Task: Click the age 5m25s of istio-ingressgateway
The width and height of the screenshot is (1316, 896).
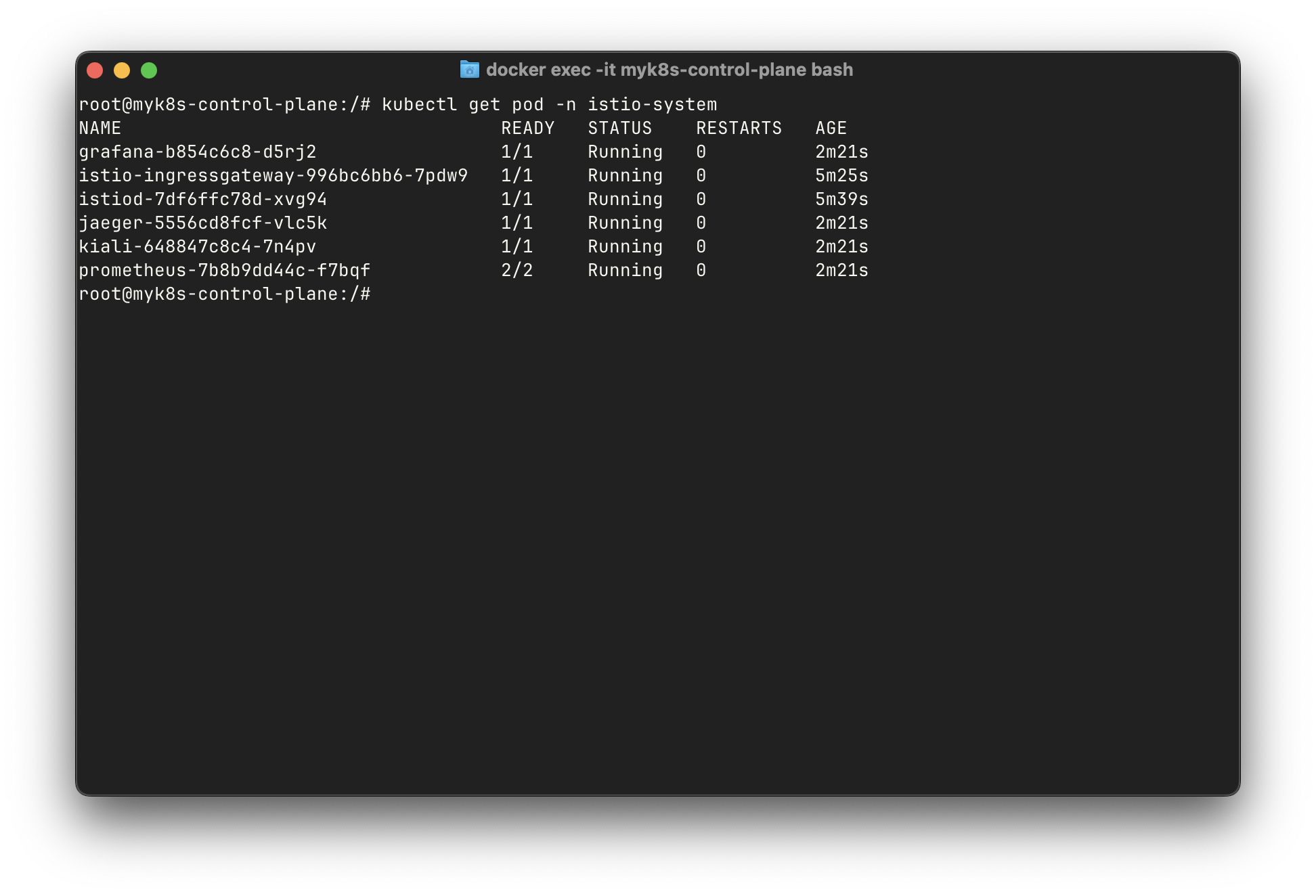Action: point(842,176)
